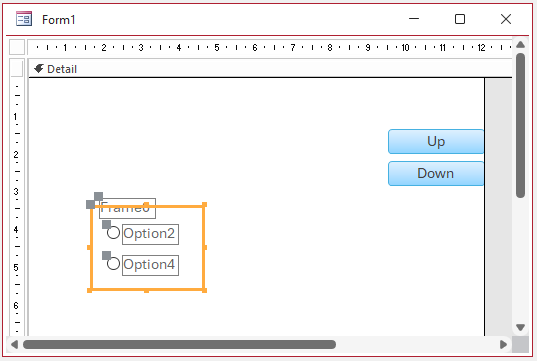Screen dimensions: 537x361
Task: Click the Detail section bar
Action: [x=270, y=69]
